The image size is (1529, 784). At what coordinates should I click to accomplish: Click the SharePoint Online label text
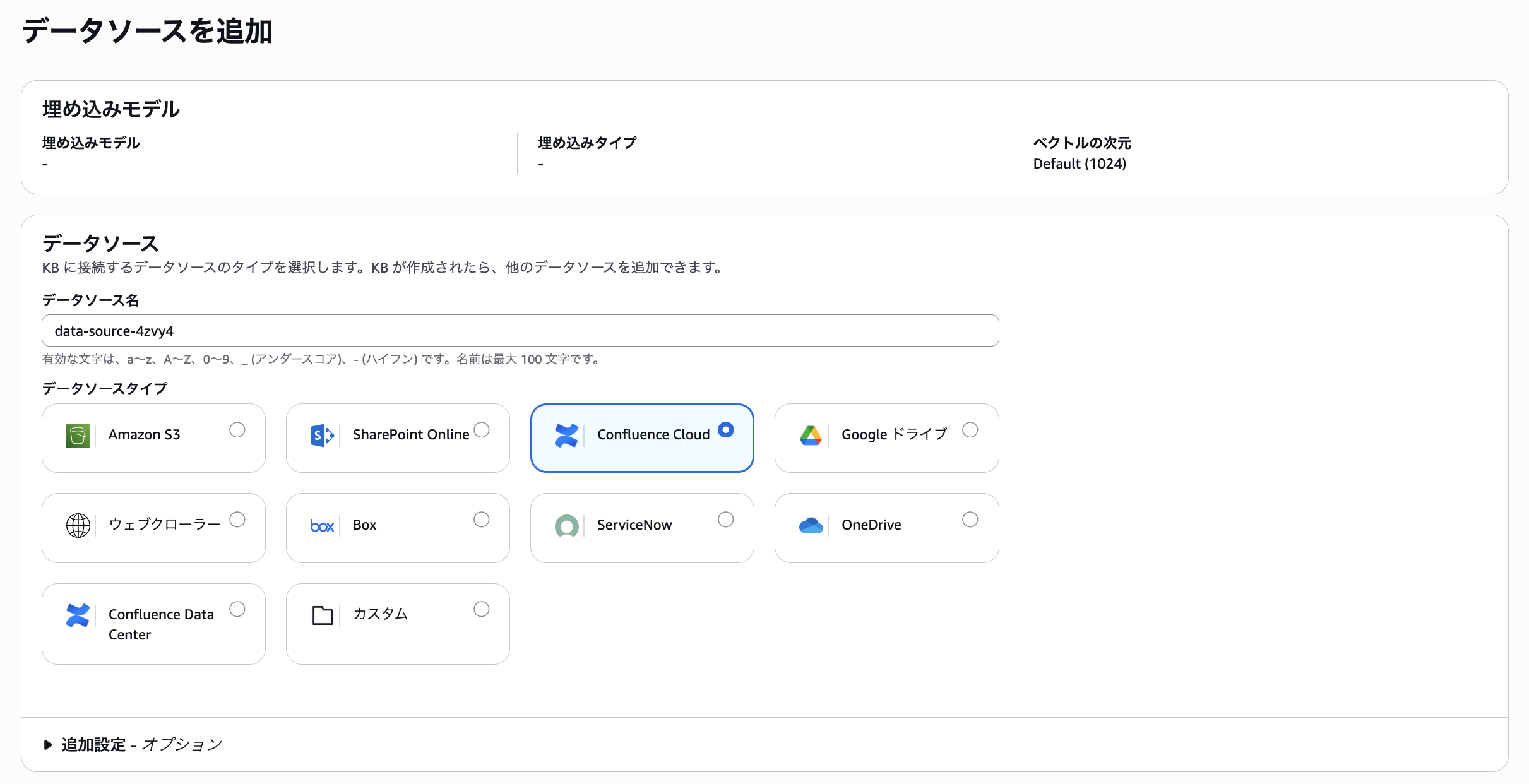click(x=411, y=435)
